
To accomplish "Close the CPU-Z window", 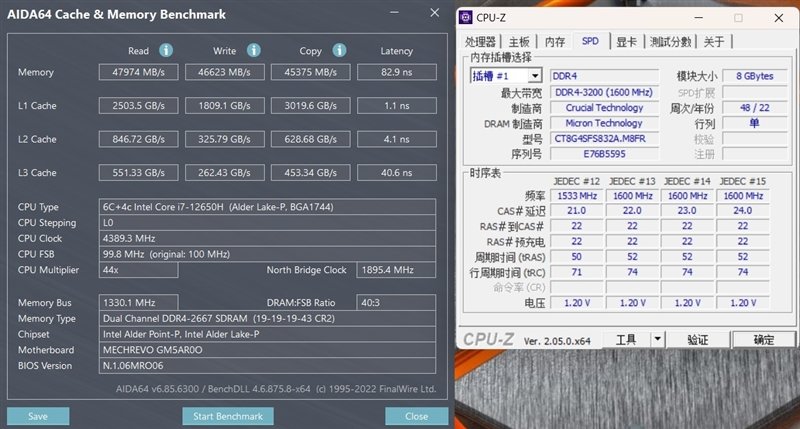I will [779, 18].
